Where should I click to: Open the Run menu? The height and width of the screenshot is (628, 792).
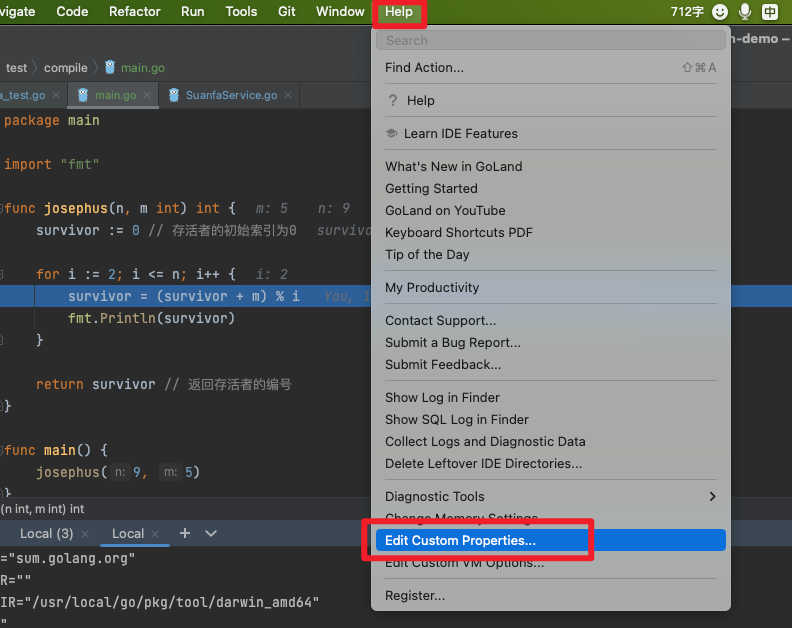(192, 12)
